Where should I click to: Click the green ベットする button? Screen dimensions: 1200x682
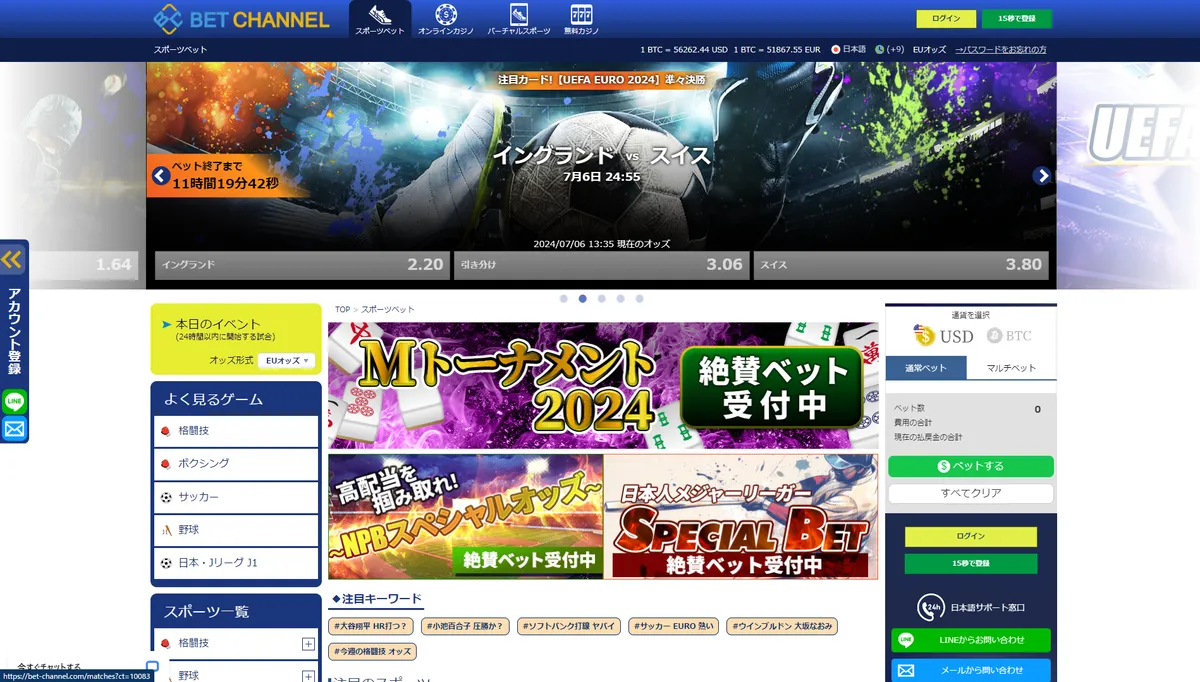pyautogui.click(x=970, y=466)
